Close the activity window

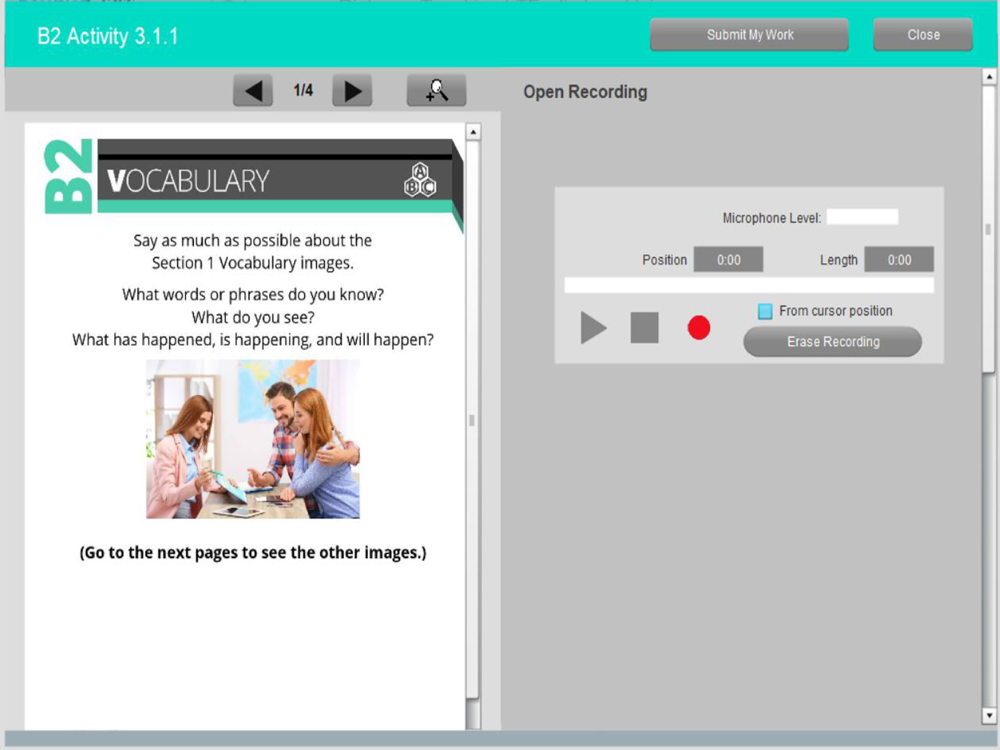(x=923, y=35)
